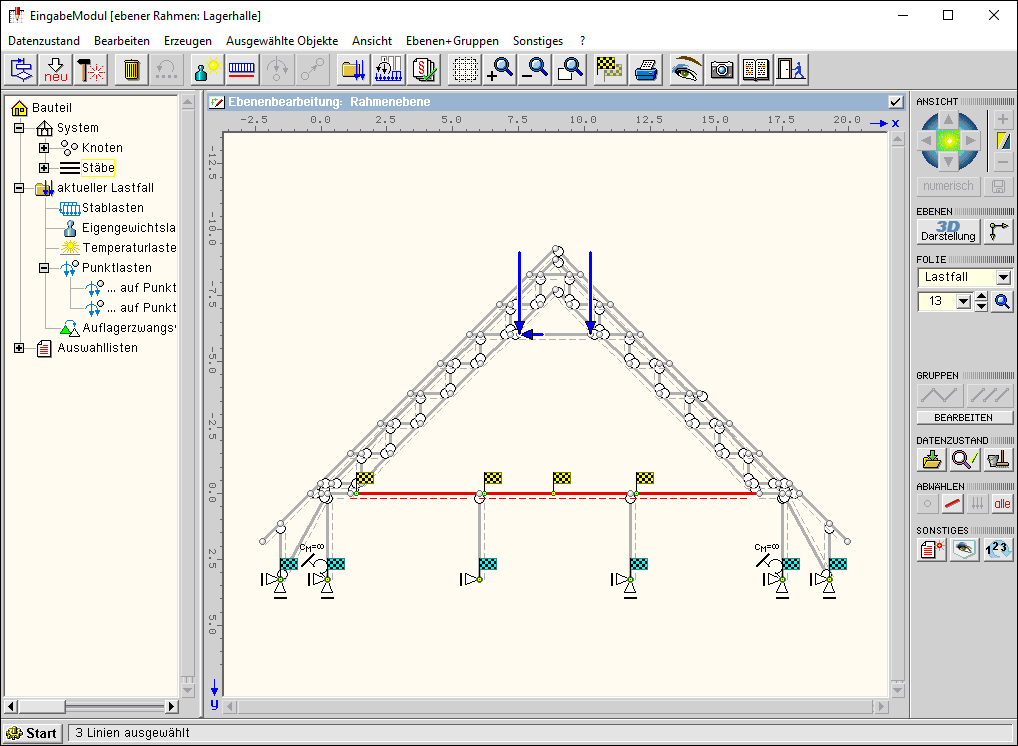
Task: Open the Lastfall folie dropdown
Action: coord(1003,277)
